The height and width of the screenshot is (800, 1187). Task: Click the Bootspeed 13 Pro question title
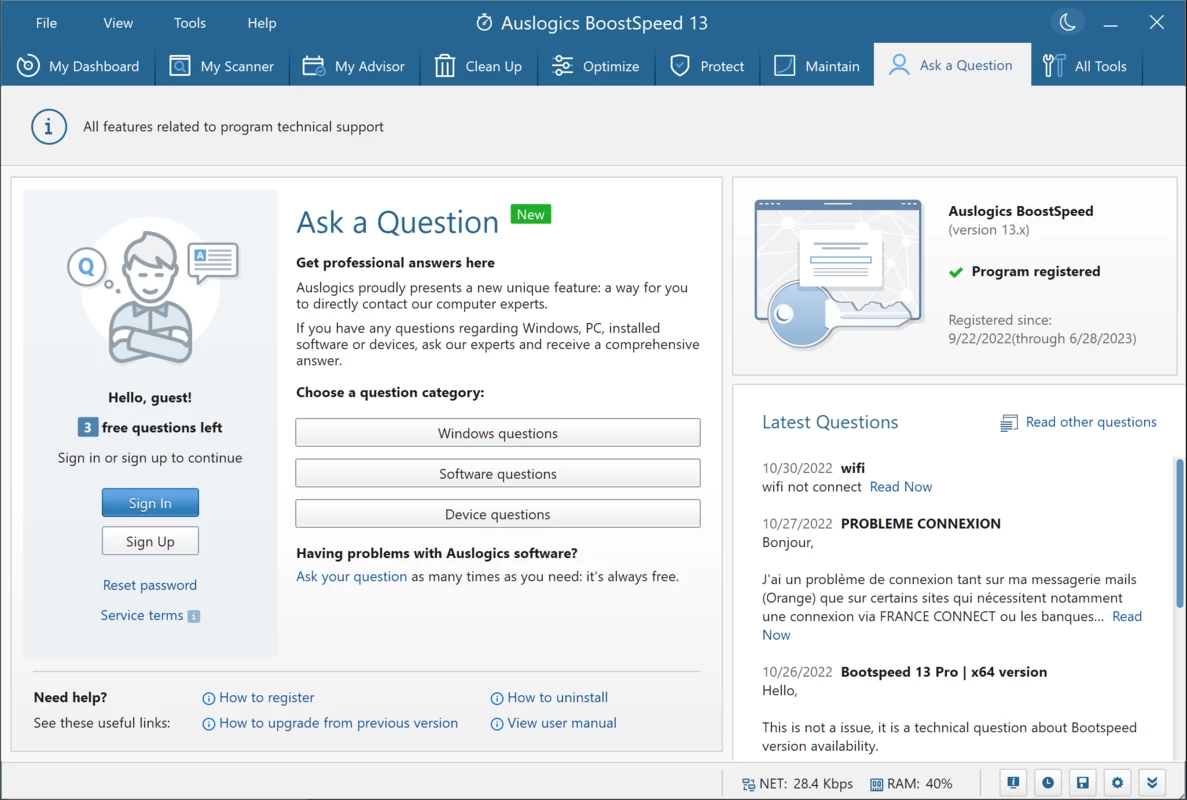[x=944, y=671]
